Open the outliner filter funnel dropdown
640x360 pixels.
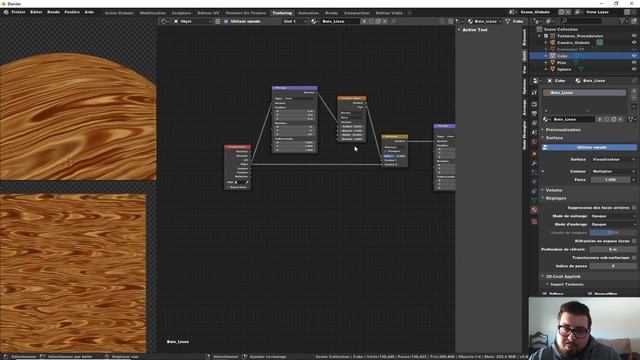624,21
